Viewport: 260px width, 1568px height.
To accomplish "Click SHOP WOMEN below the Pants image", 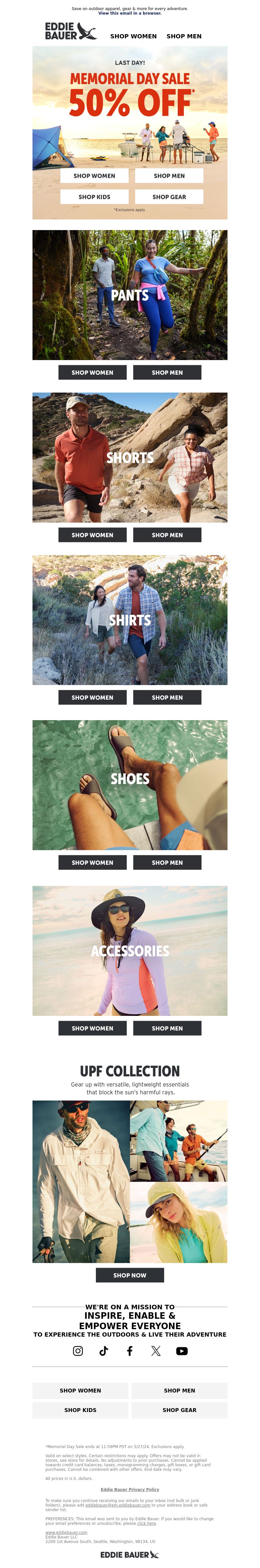I will click(x=93, y=372).
